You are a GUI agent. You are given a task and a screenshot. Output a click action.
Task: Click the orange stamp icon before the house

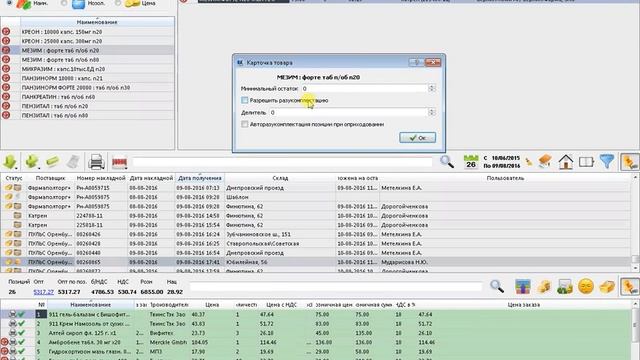coord(545,162)
